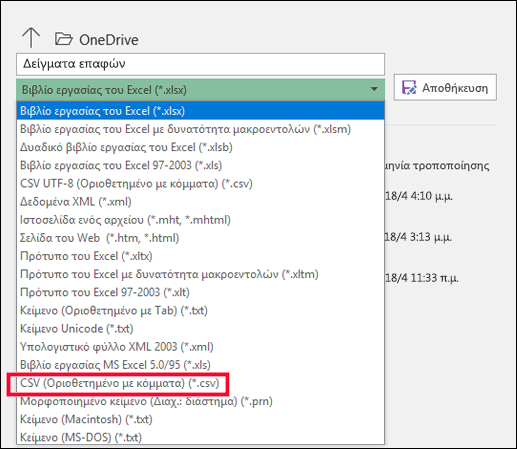517x449 pixels.
Task: Click the up arrow navigation icon
Action: coord(31,38)
